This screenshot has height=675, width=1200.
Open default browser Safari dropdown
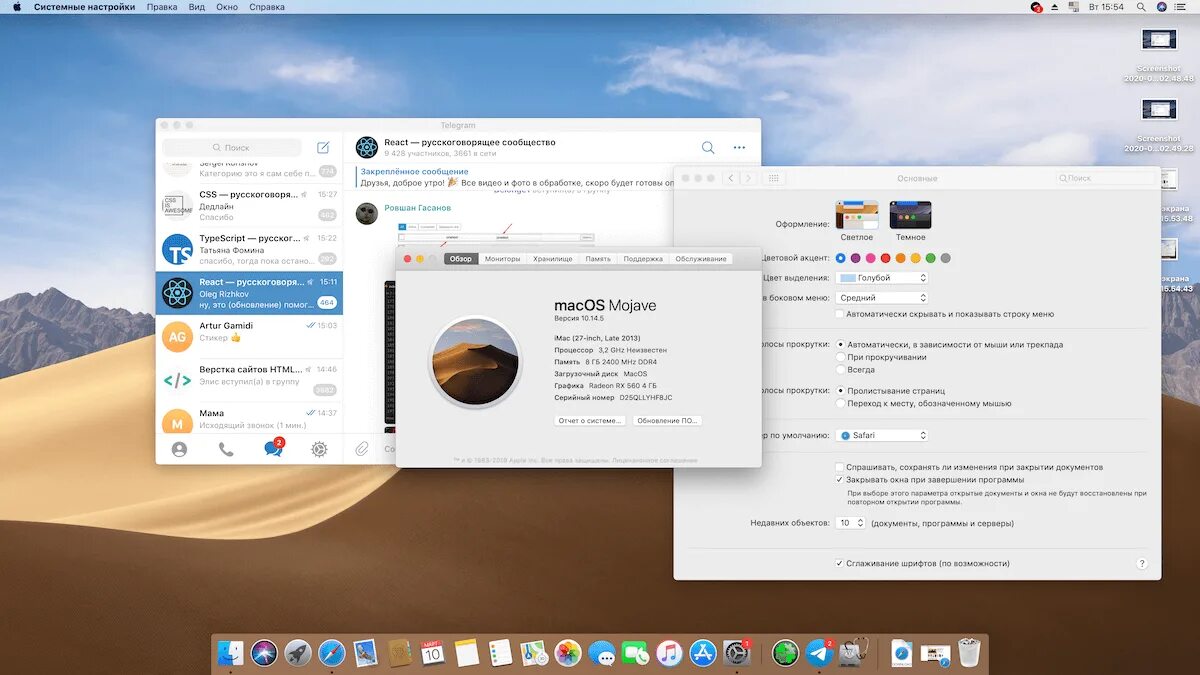click(x=882, y=436)
